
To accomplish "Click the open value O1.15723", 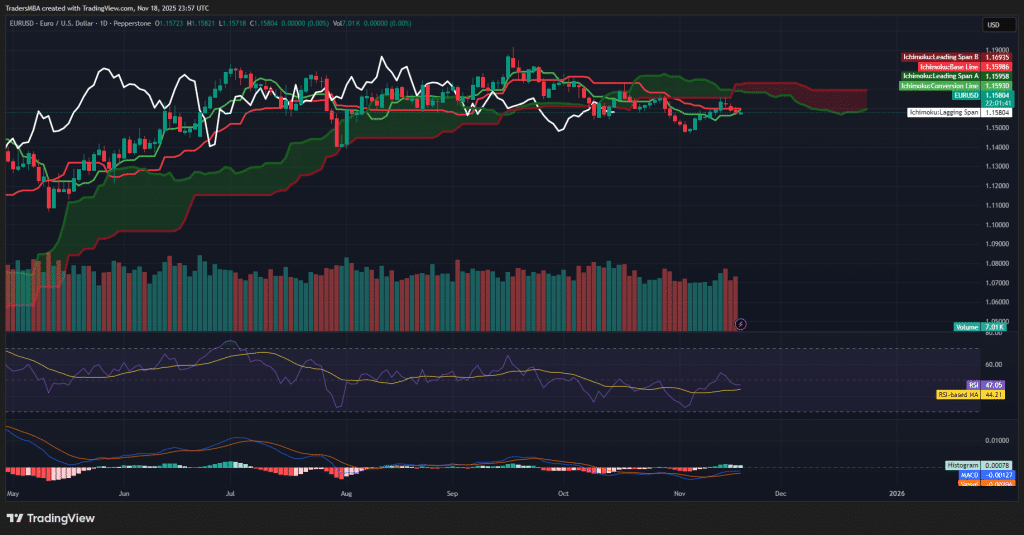I will 168,24.
